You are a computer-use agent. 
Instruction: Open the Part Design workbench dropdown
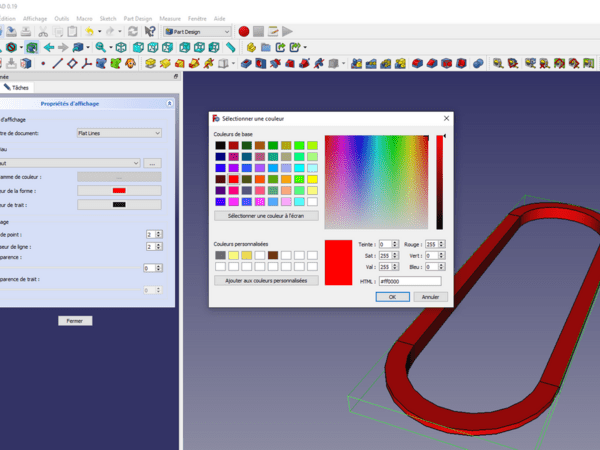click(197, 32)
